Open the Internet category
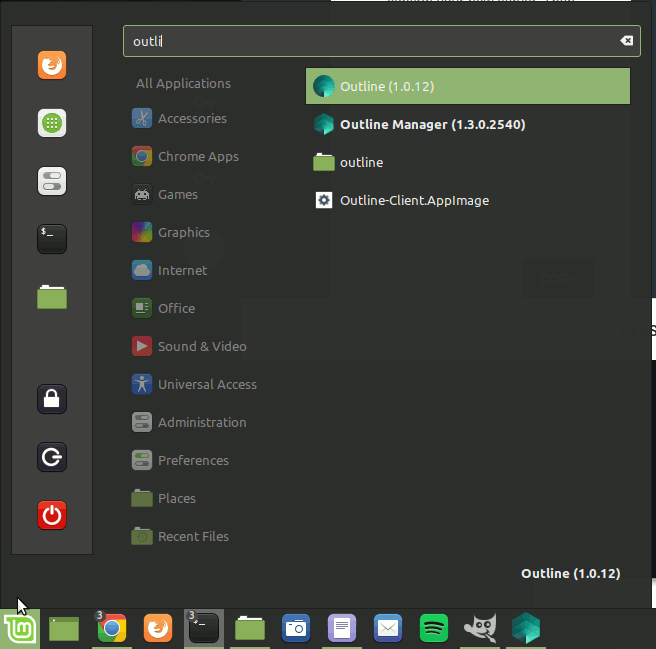The width and height of the screenshot is (656, 649). (169, 271)
